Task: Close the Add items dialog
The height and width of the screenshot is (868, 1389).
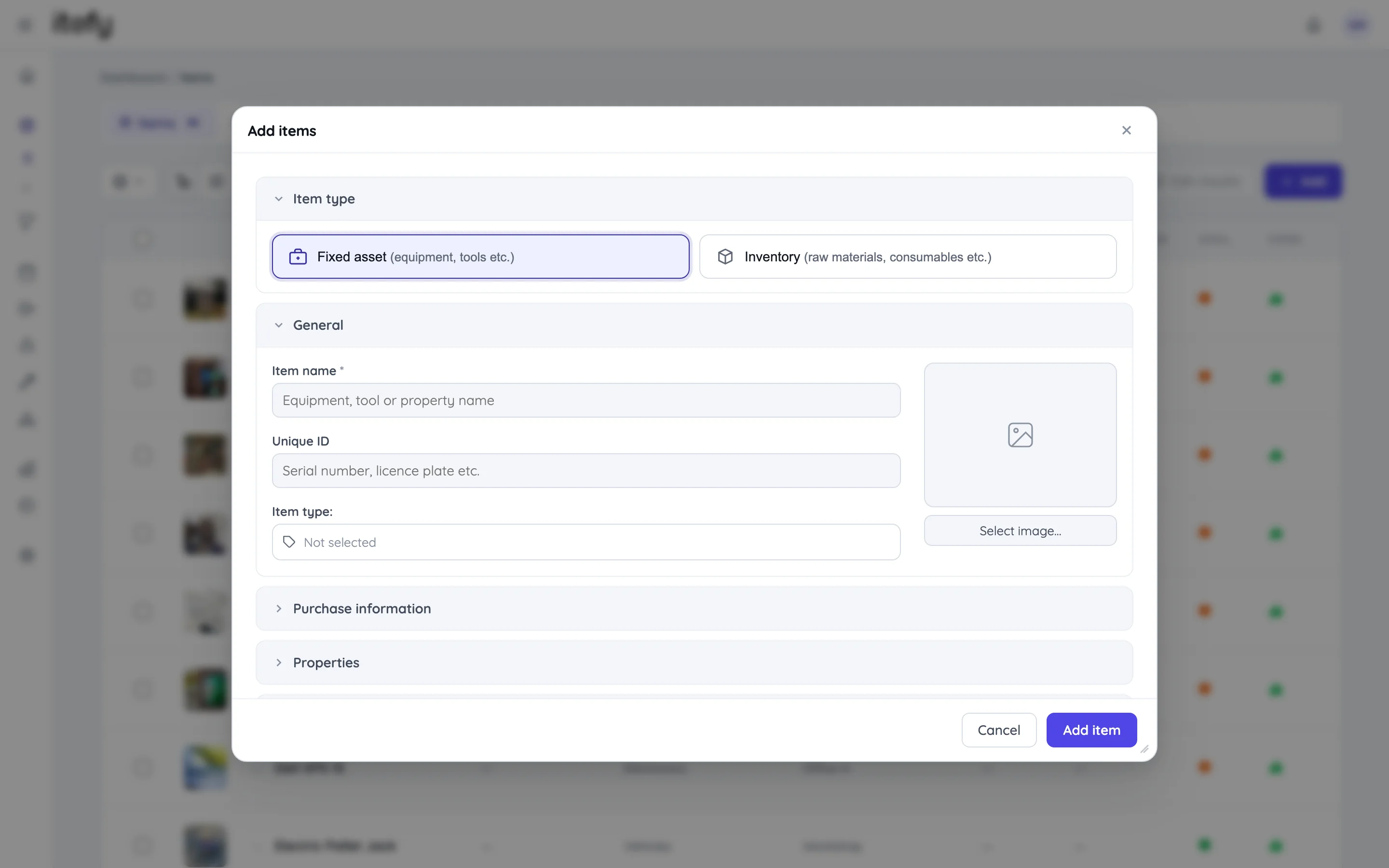Action: (1126, 130)
